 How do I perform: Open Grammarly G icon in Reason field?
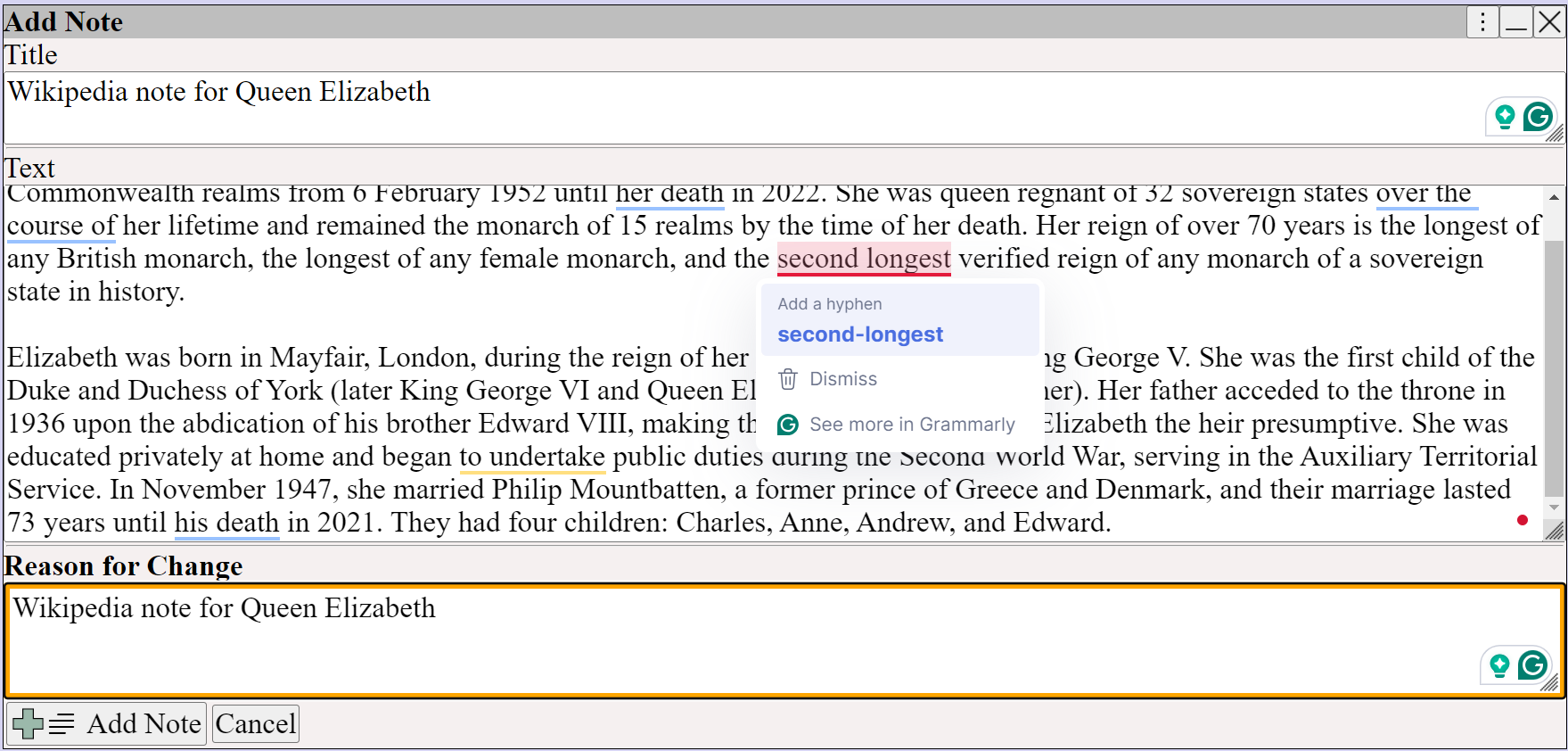tap(1532, 665)
